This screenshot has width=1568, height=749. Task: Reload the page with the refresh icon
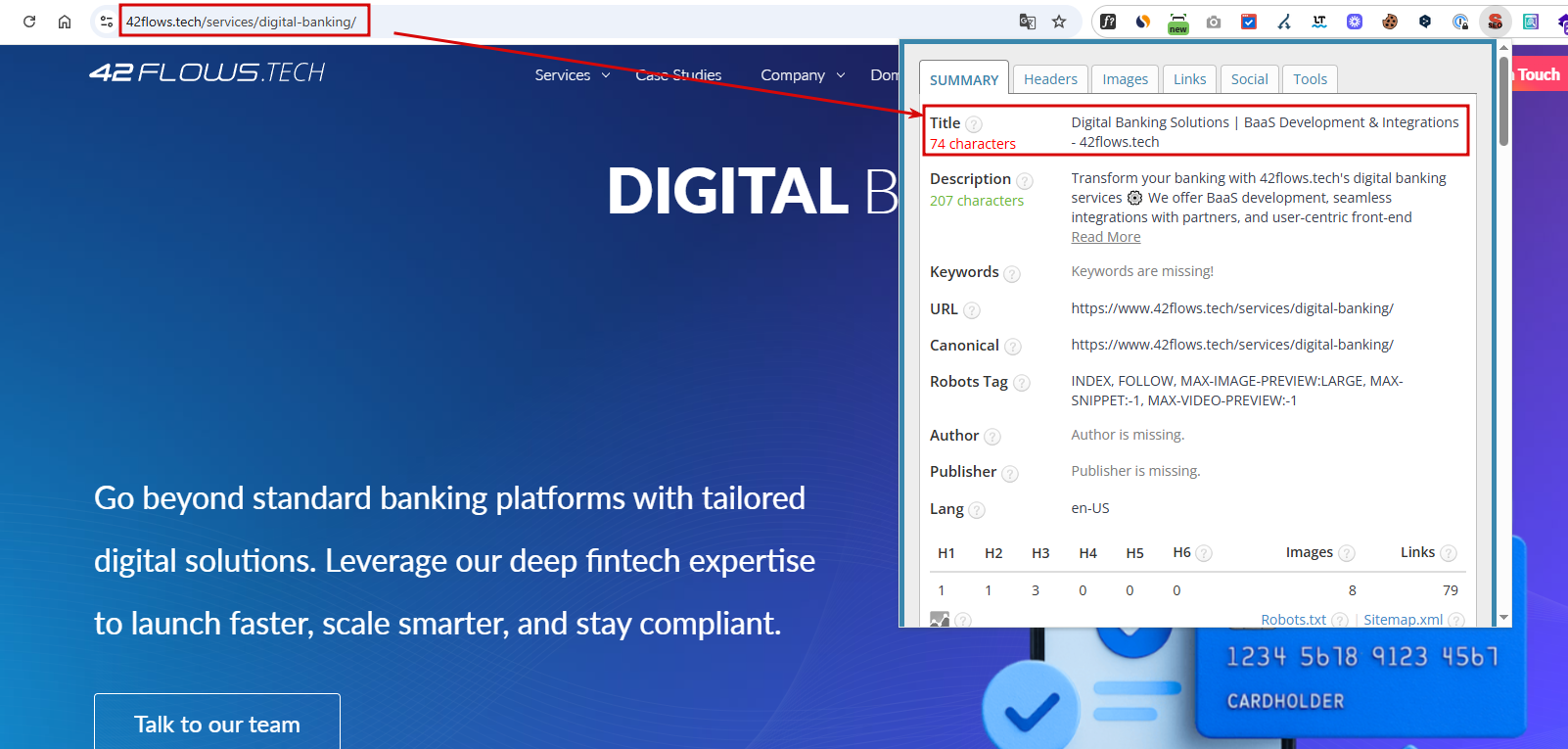(29, 22)
